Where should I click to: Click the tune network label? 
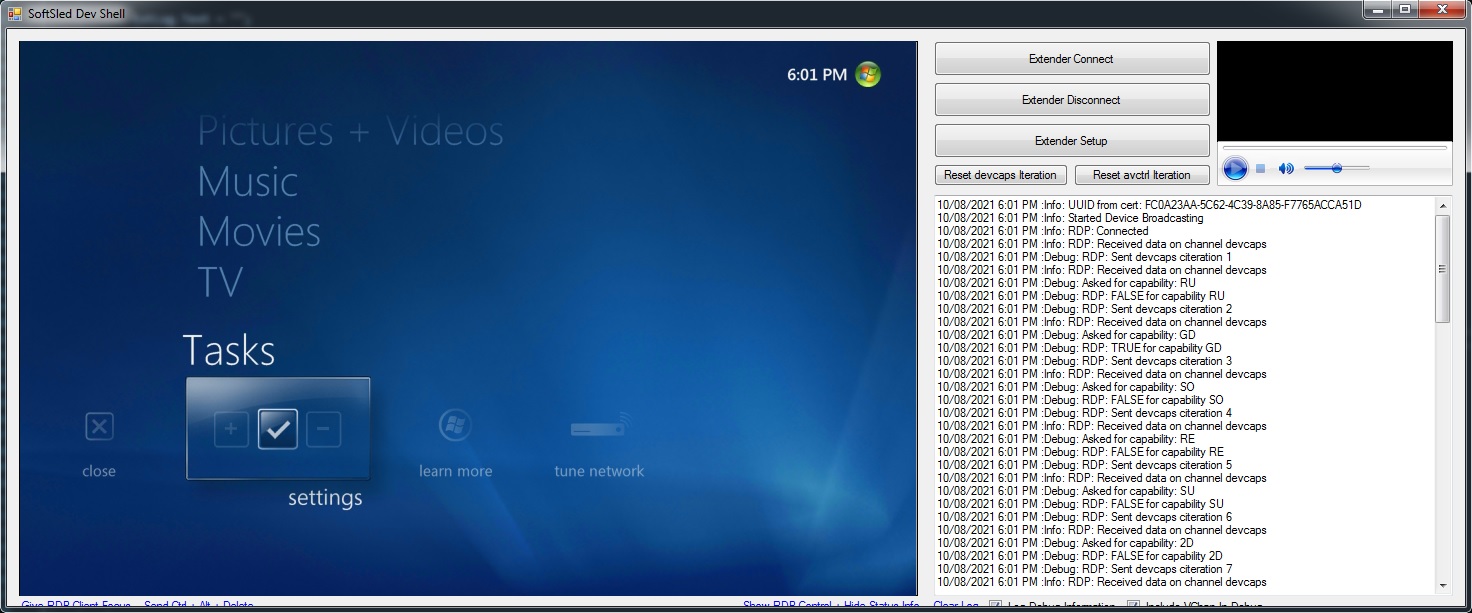[599, 471]
